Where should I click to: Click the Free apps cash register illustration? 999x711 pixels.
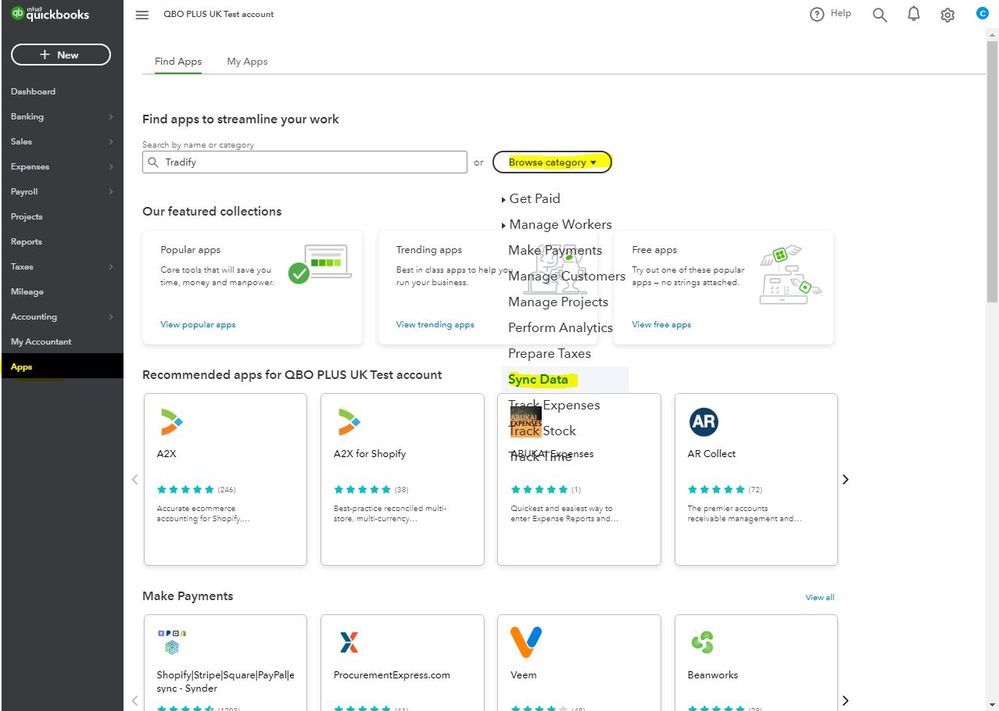coord(790,273)
